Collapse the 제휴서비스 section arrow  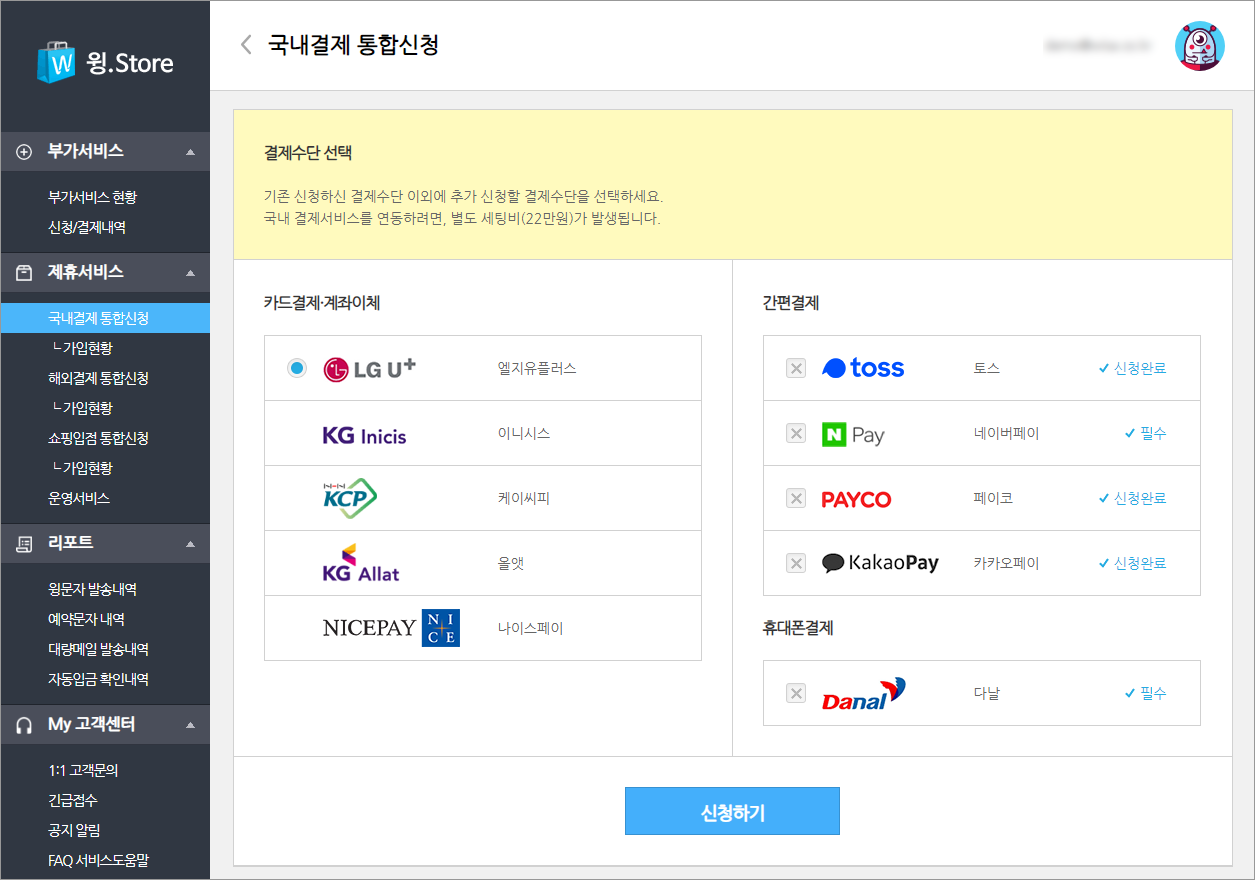click(190, 273)
